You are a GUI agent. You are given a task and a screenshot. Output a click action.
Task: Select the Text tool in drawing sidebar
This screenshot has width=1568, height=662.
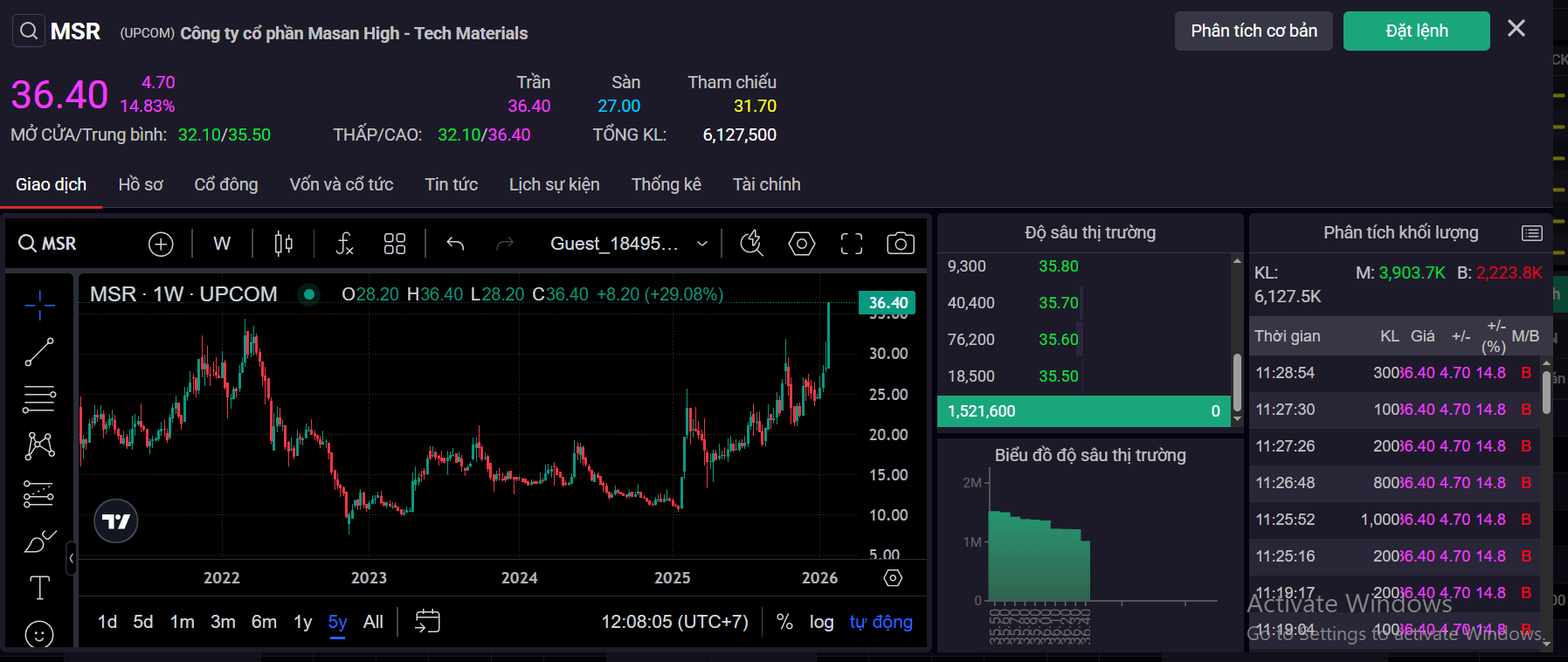pos(39,588)
